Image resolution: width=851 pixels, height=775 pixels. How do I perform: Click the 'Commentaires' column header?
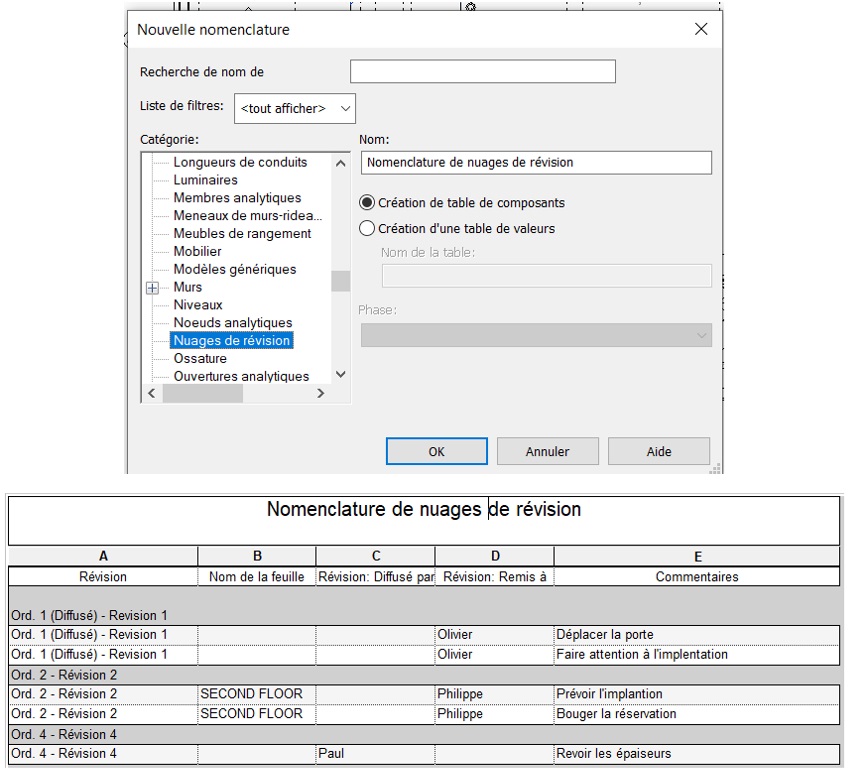pyautogui.click(x=696, y=577)
